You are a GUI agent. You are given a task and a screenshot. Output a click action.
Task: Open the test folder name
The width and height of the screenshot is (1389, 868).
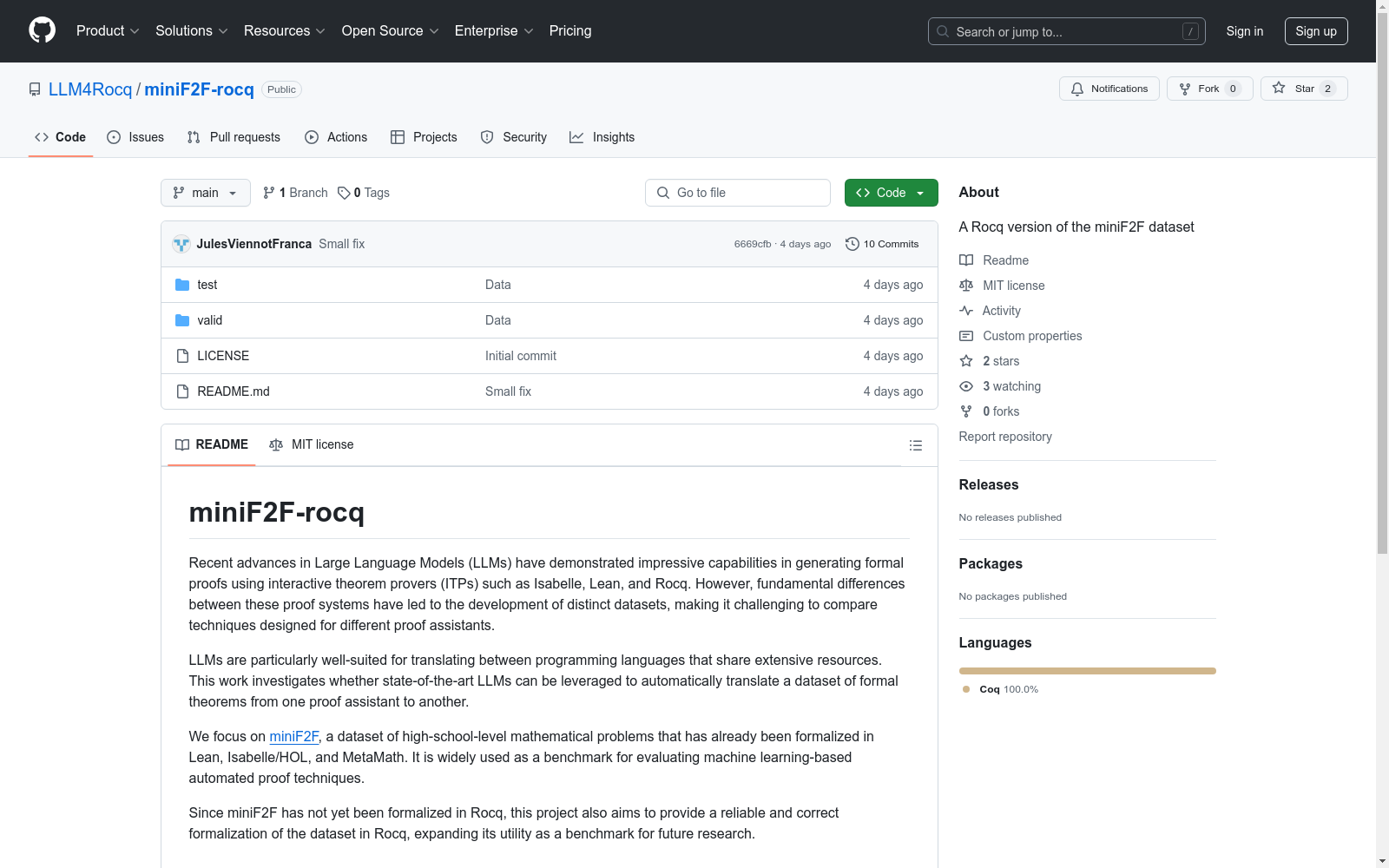[x=207, y=285]
